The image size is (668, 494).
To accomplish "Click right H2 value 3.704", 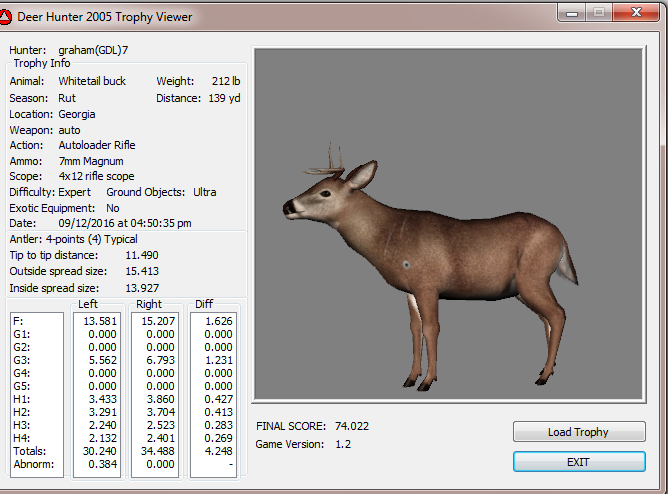I will point(161,412).
